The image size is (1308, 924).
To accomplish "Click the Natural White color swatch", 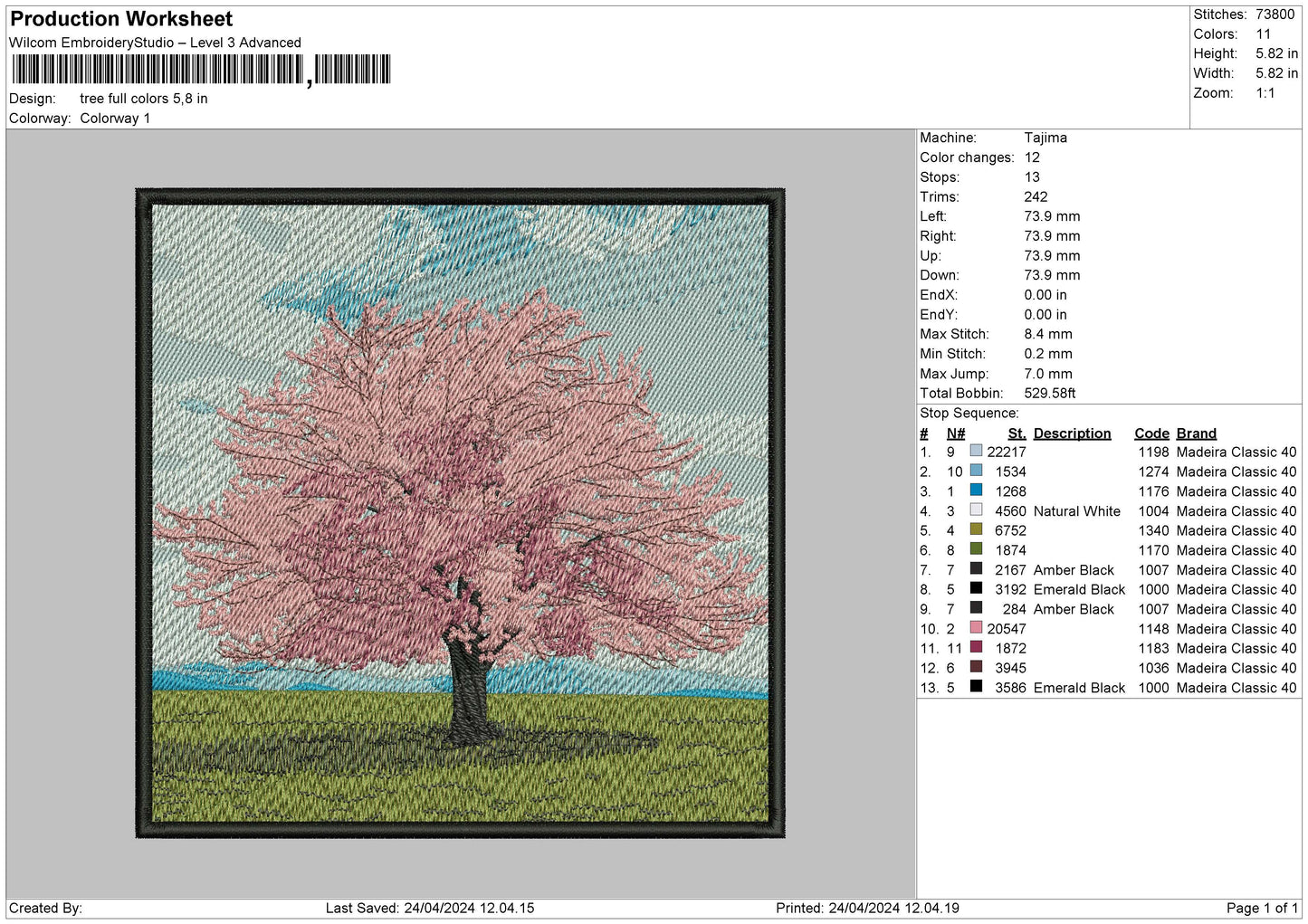I will coord(976,510).
